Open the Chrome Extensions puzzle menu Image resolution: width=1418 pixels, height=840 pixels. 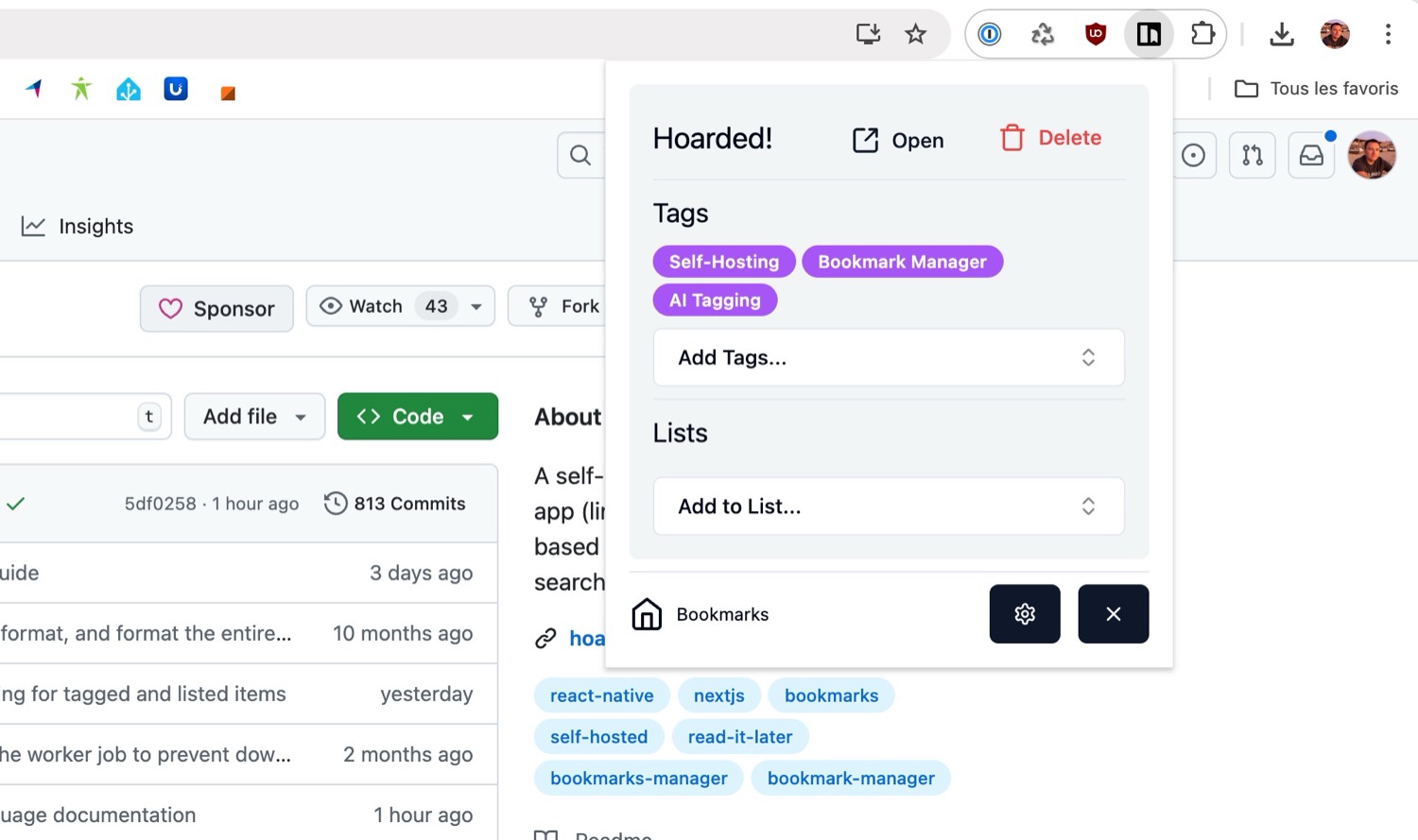click(x=1202, y=35)
